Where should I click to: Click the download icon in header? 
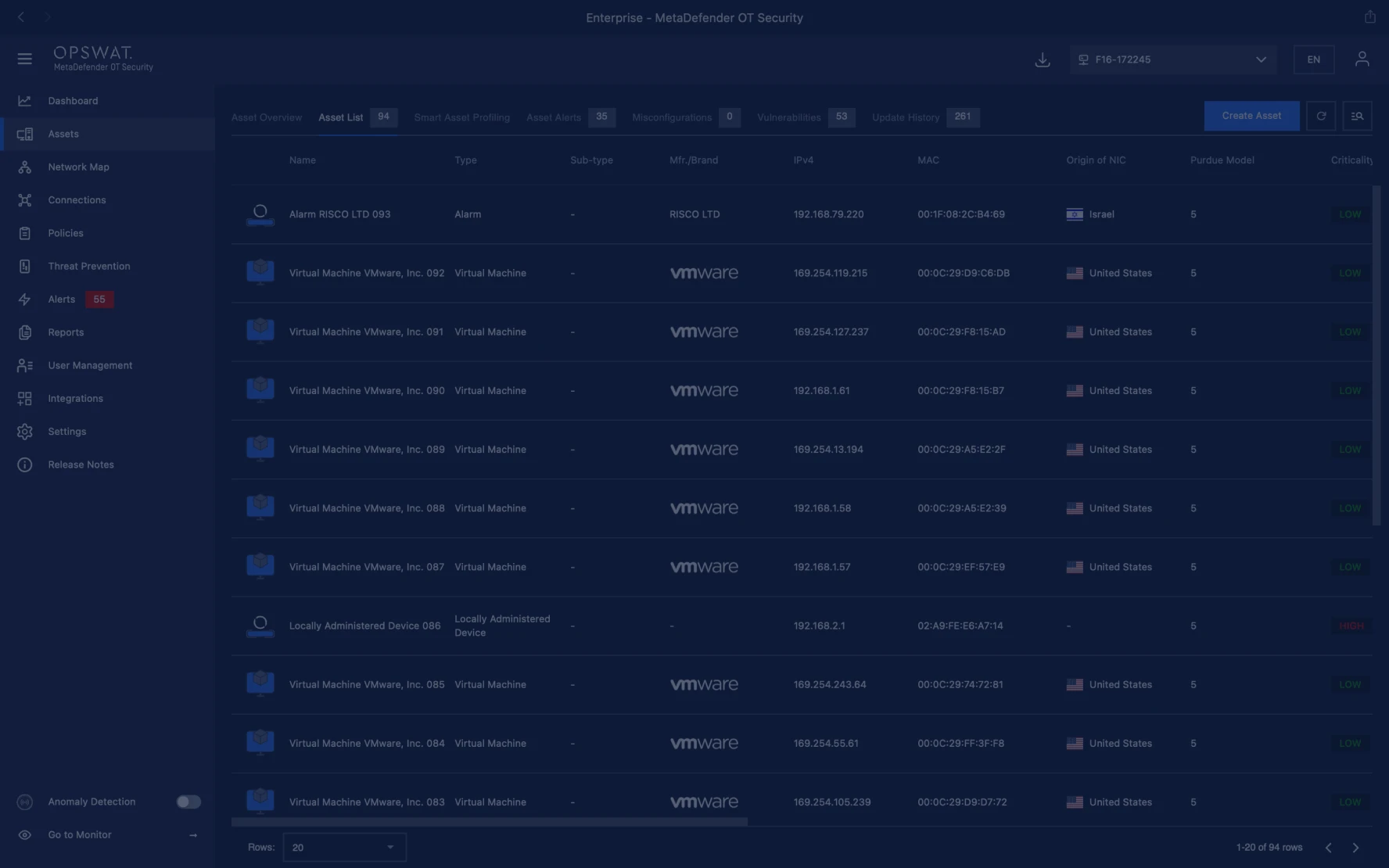(x=1042, y=59)
